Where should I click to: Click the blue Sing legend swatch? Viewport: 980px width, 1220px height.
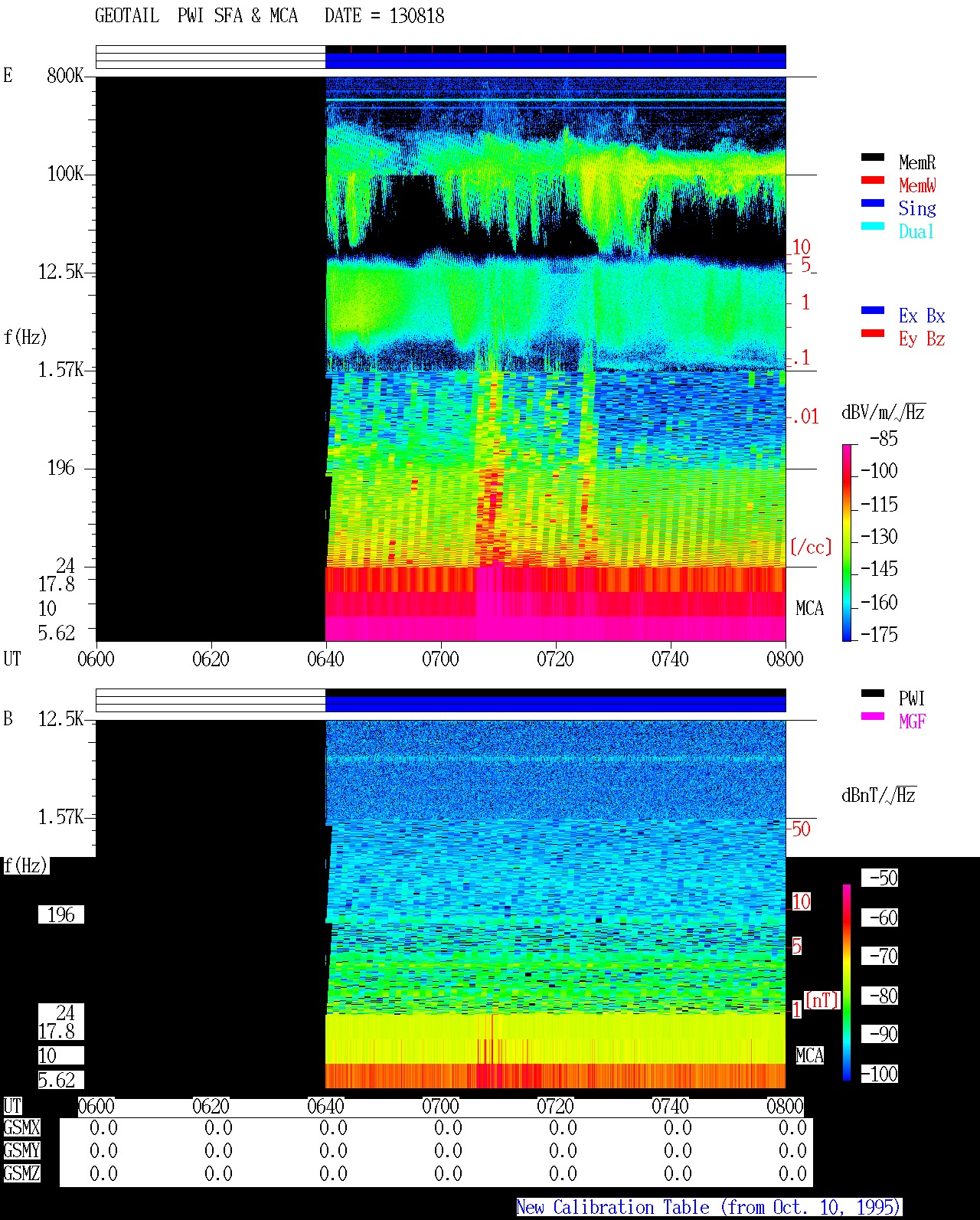pyautogui.click(x=873, y=203)
